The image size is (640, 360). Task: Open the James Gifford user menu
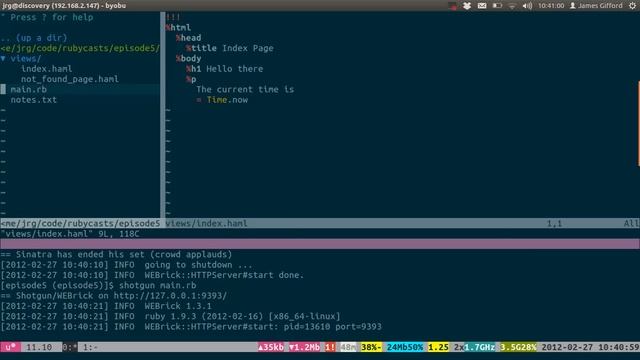(x=596, y=6)
